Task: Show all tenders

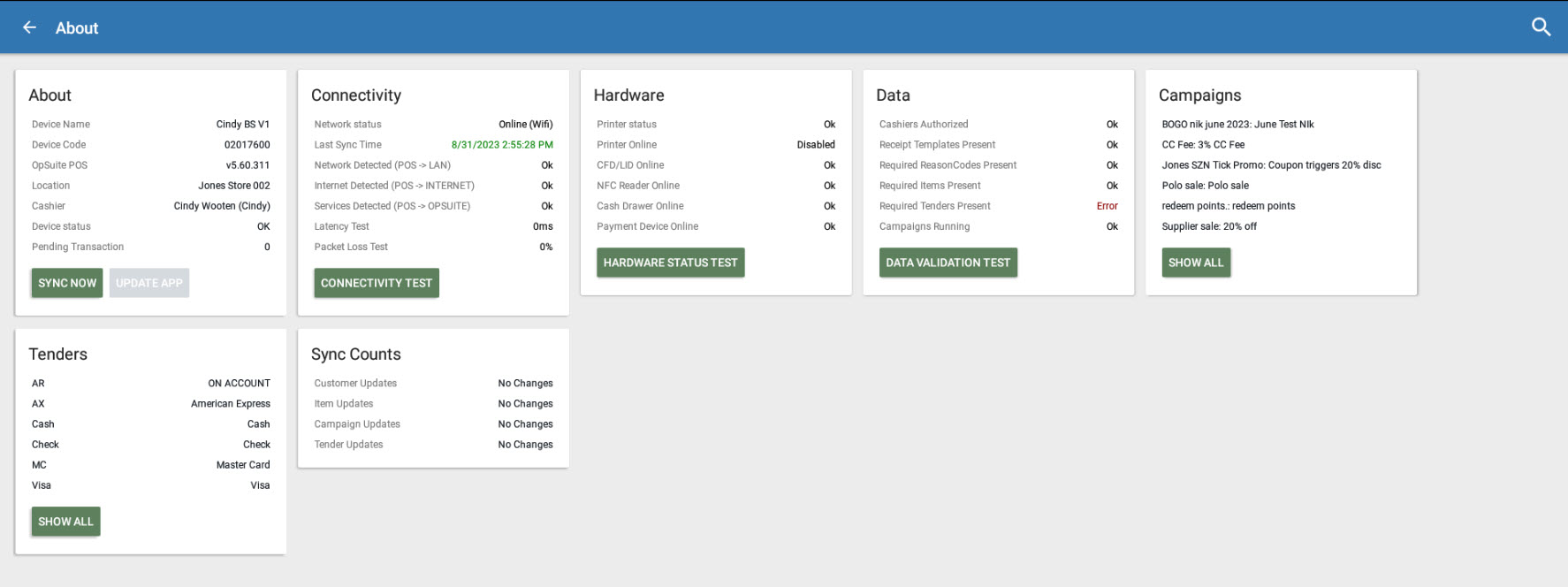Action: [x=65, y=522]
